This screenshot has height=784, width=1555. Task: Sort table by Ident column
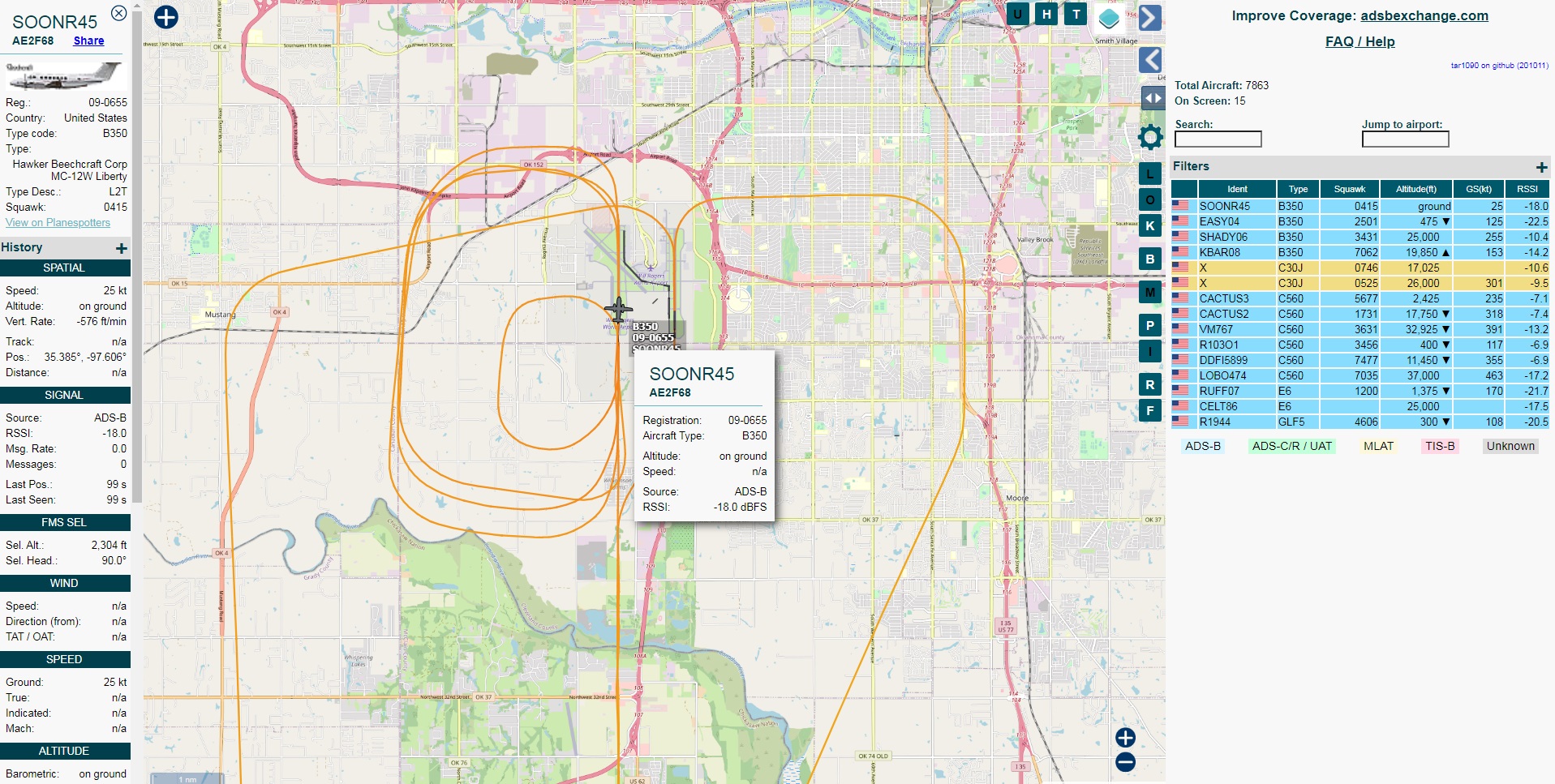click(x=1237, y=189)
